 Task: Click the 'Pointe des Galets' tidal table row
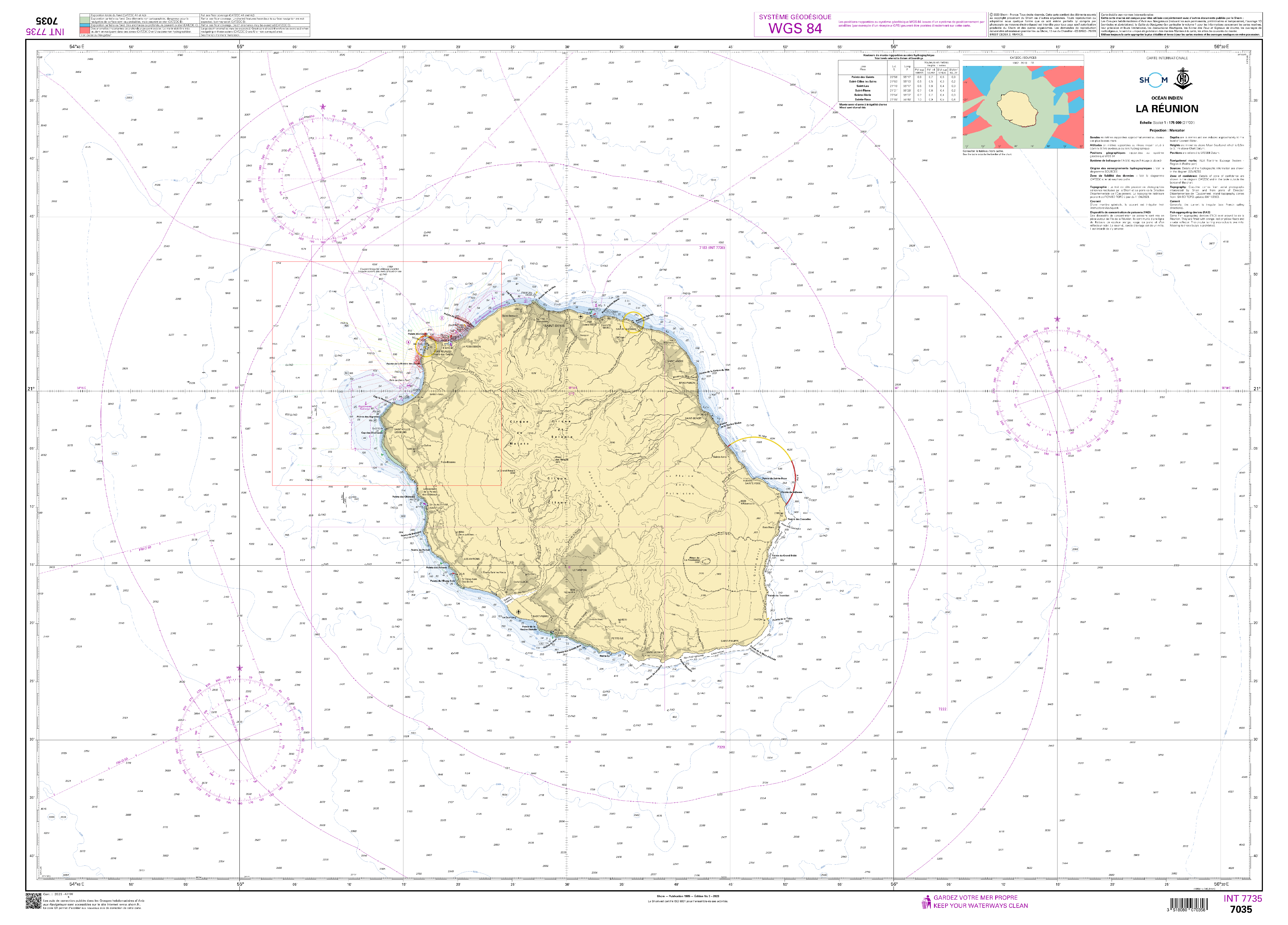pyautogui.click(x=863, y=77)
